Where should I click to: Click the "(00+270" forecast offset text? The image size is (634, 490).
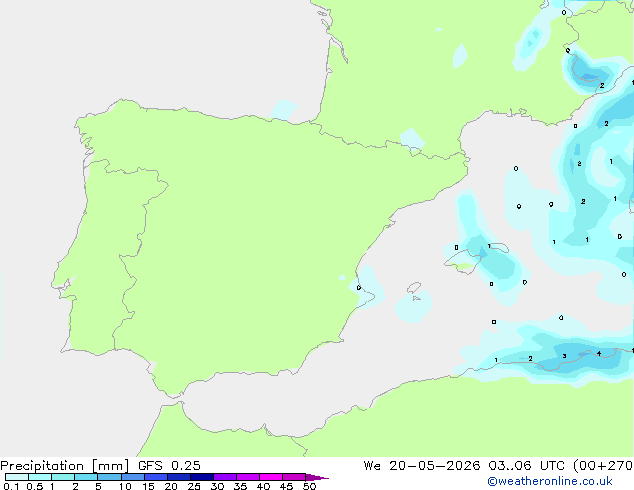click(x=603, y=466)
